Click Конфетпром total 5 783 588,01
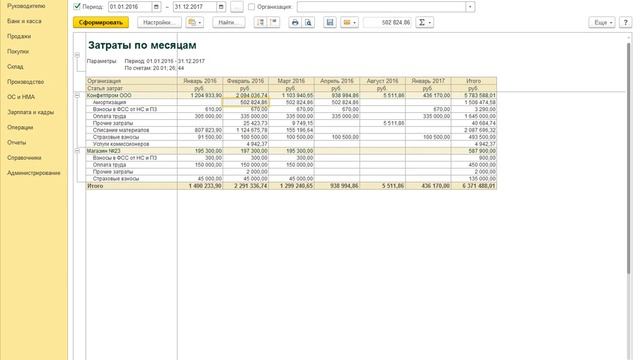The height and width of the screenshot is (360, 640). [474, 95]
